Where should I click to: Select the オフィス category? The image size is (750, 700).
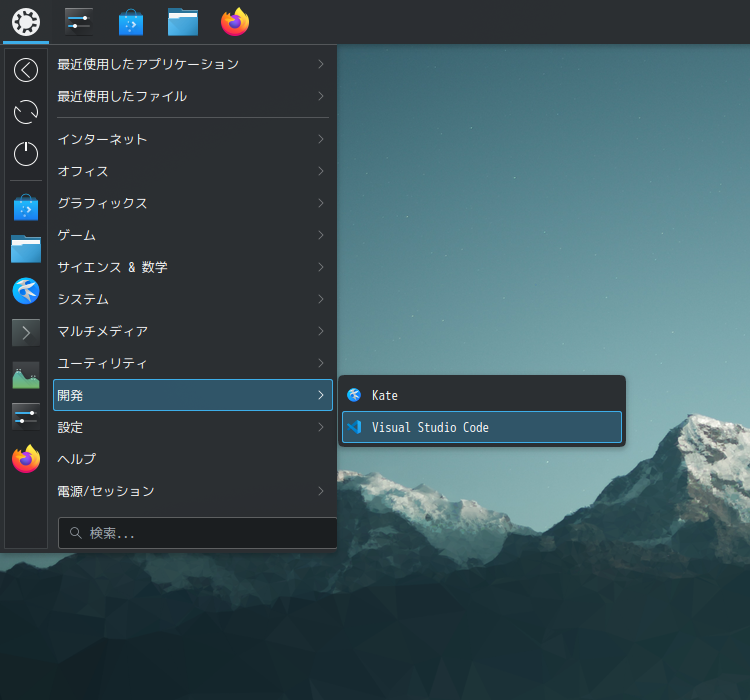192,171
